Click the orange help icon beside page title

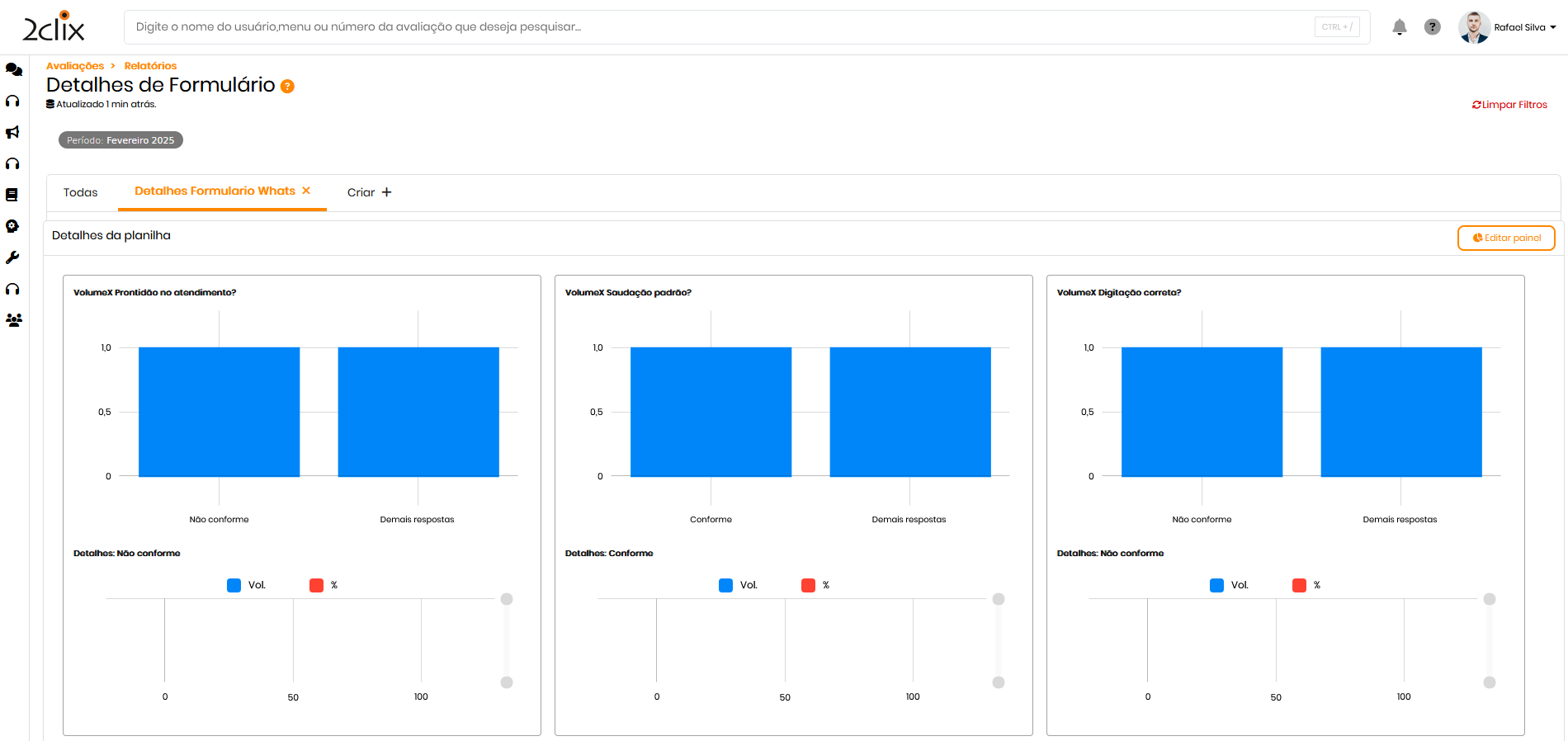[x=287, y=86]
